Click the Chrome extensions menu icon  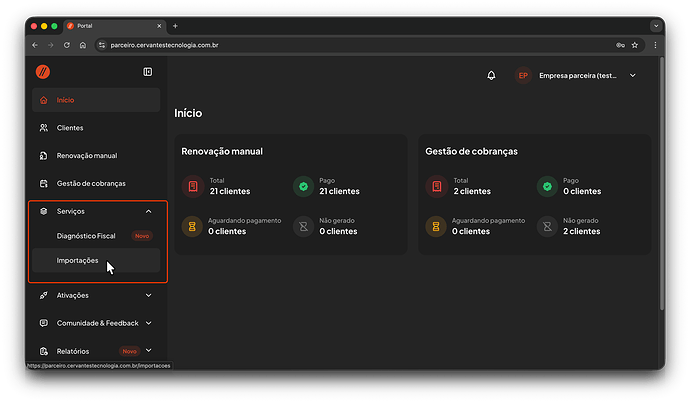pos(656,45)
